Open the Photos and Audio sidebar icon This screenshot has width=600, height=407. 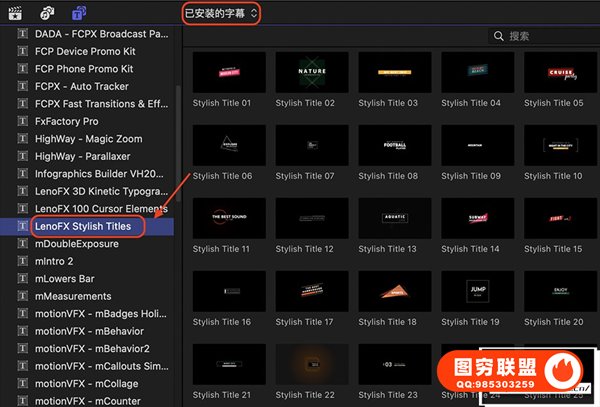pos(47,13)
